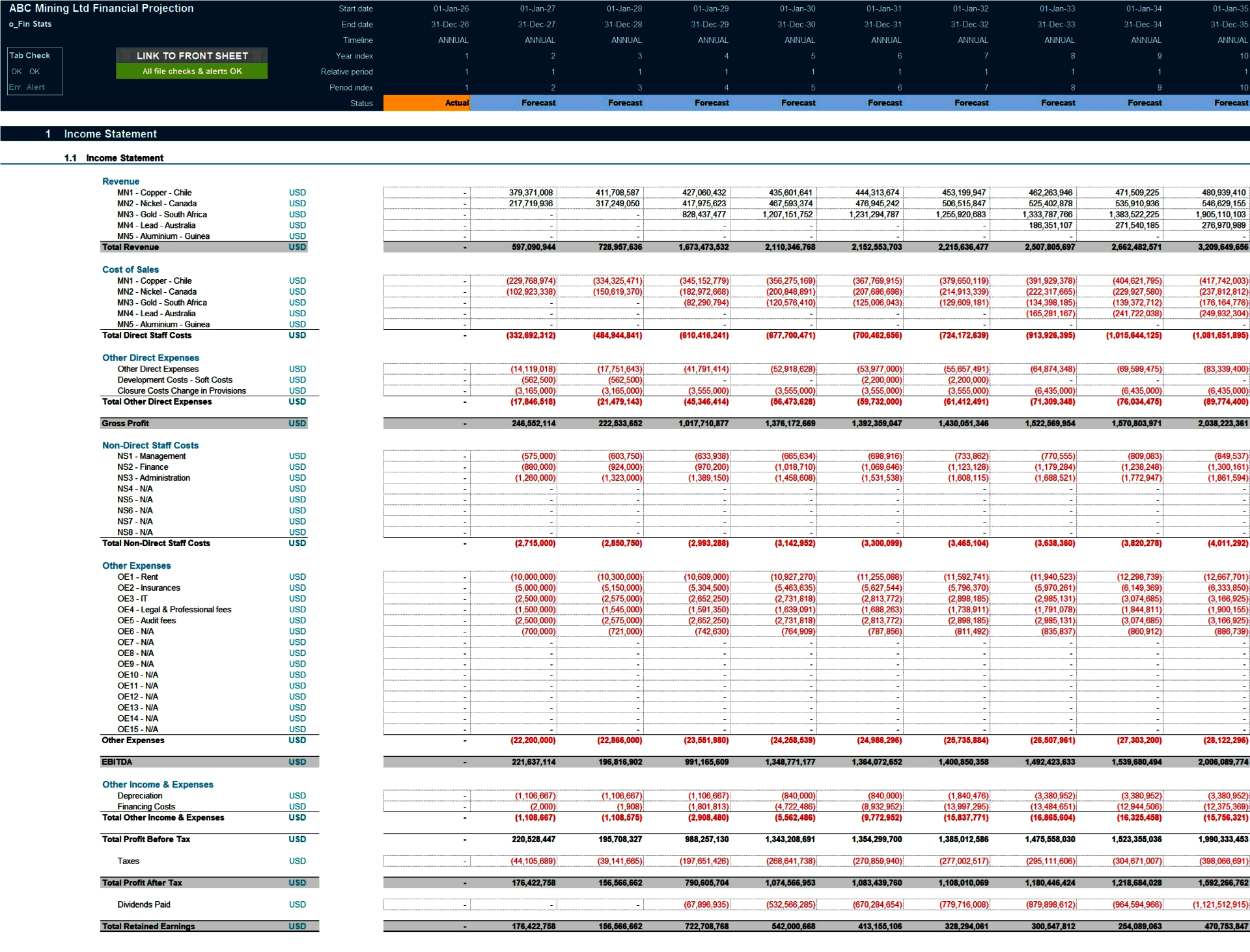Image resolution: width=1250 pixels, height=952 pixels.
Task: Click the Income Statement section header bar
Action: tap(109, 134)
